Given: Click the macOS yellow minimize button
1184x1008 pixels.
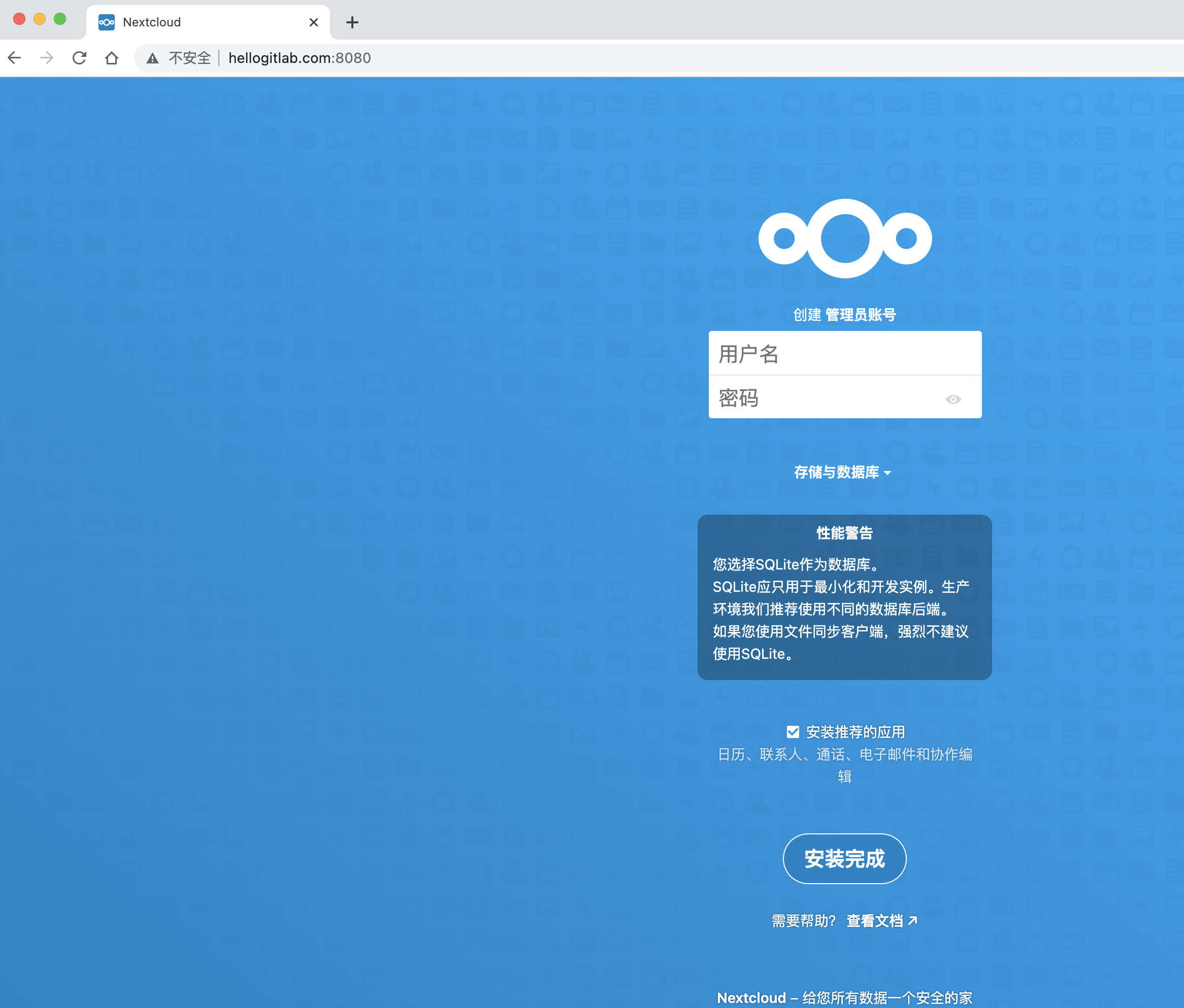Looking at the screenshot, I should [40, 19].
